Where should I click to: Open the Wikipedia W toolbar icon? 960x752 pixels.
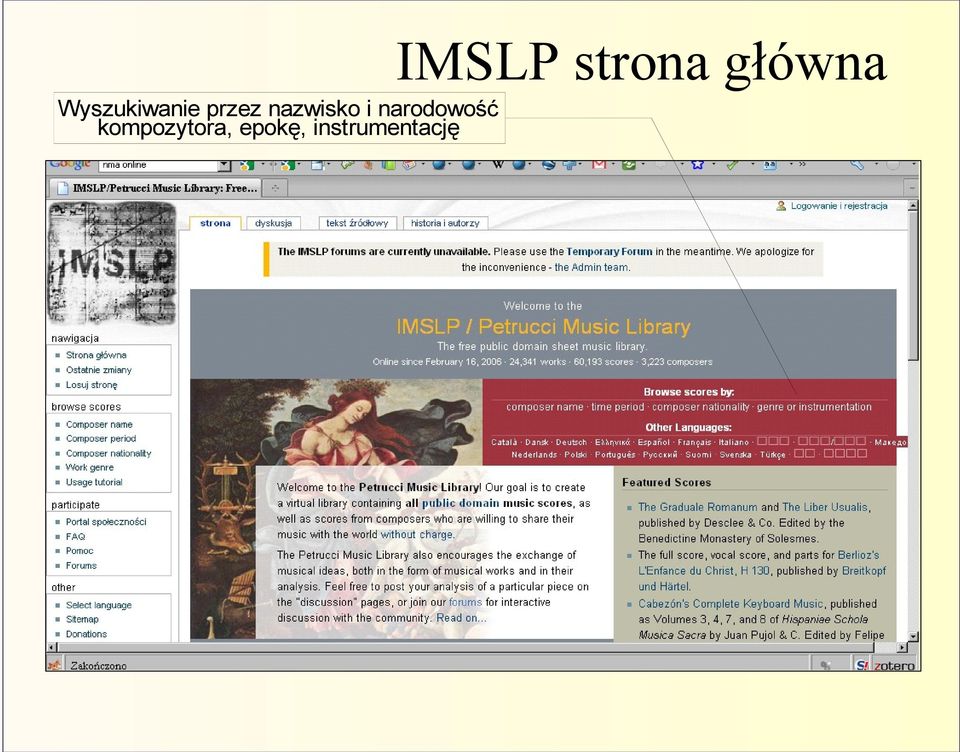point(497,165)
